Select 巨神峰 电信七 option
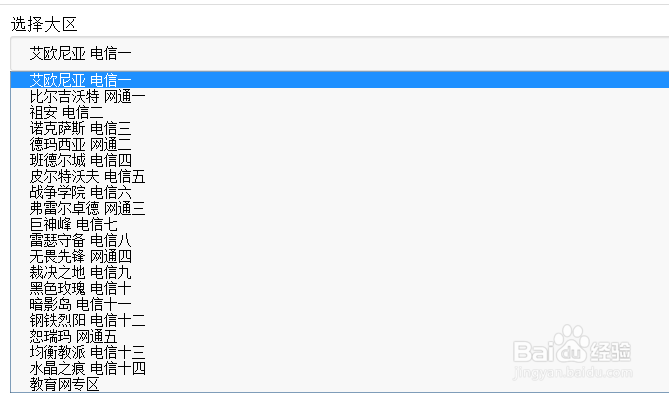The width and height of the screenshot is (669, 396). click(340, 224)
